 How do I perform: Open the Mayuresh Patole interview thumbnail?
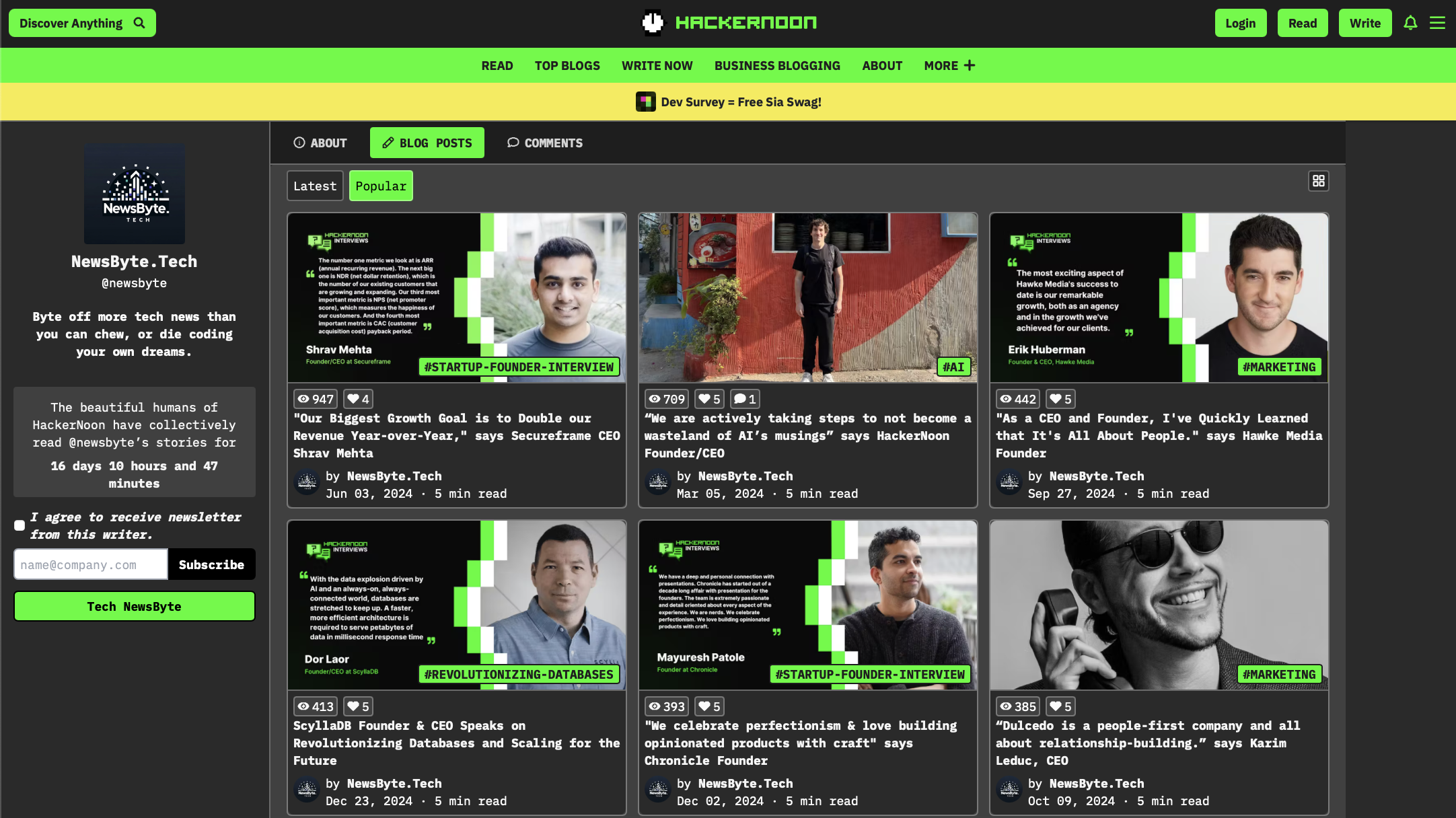pos(808,605)
